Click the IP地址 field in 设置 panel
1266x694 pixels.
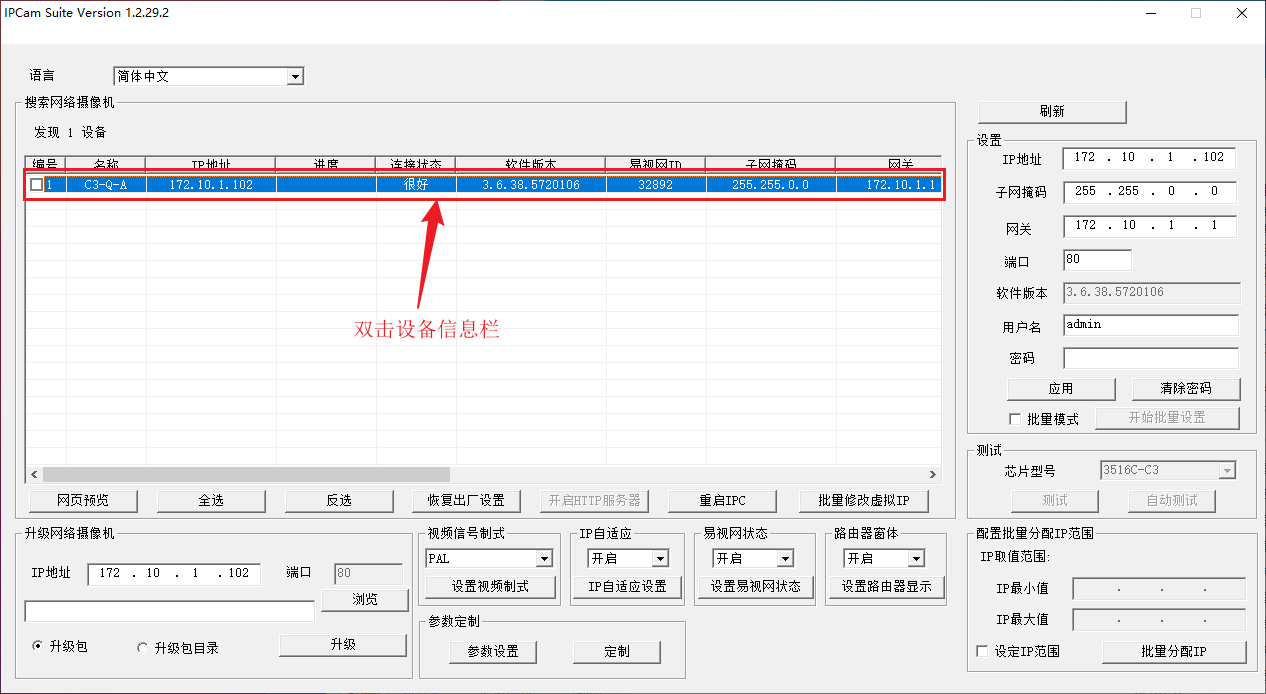(x=1149, y=158)
